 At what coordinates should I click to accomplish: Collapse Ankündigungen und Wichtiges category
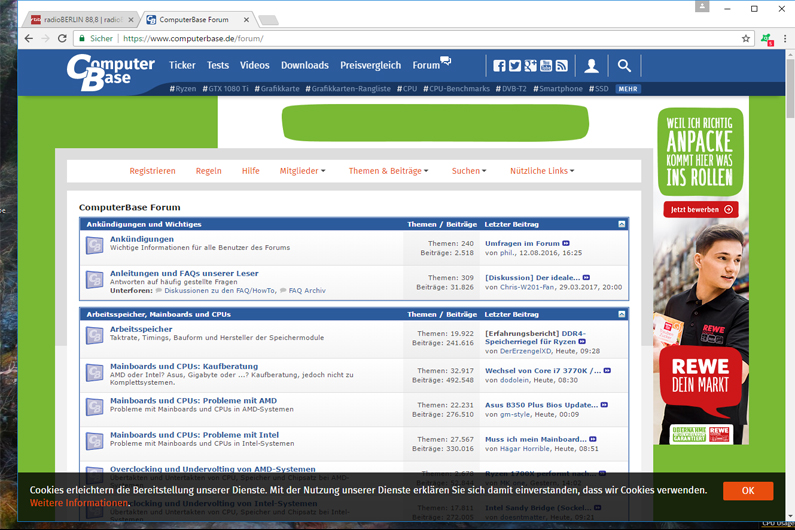(622, 224)
